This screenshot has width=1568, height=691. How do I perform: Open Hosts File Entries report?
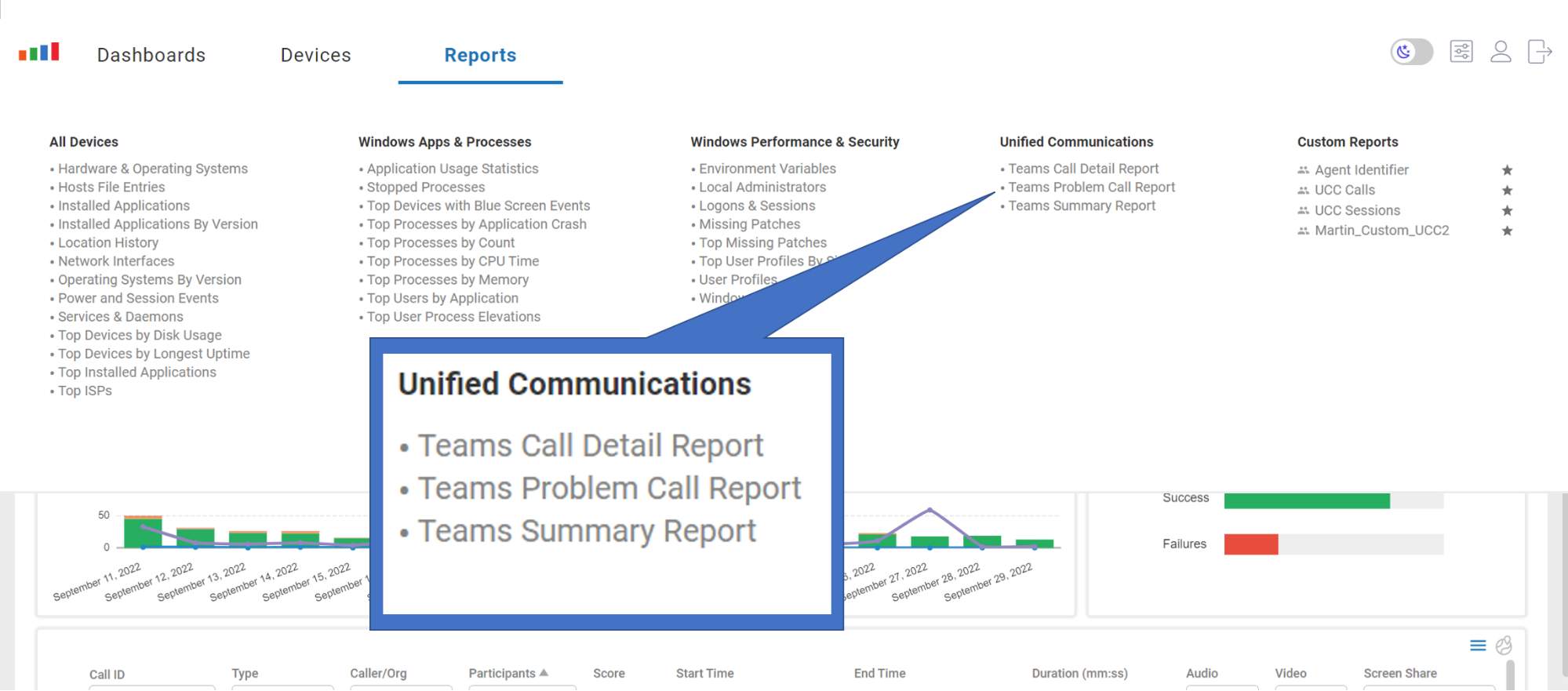click(x=111, y=187)
